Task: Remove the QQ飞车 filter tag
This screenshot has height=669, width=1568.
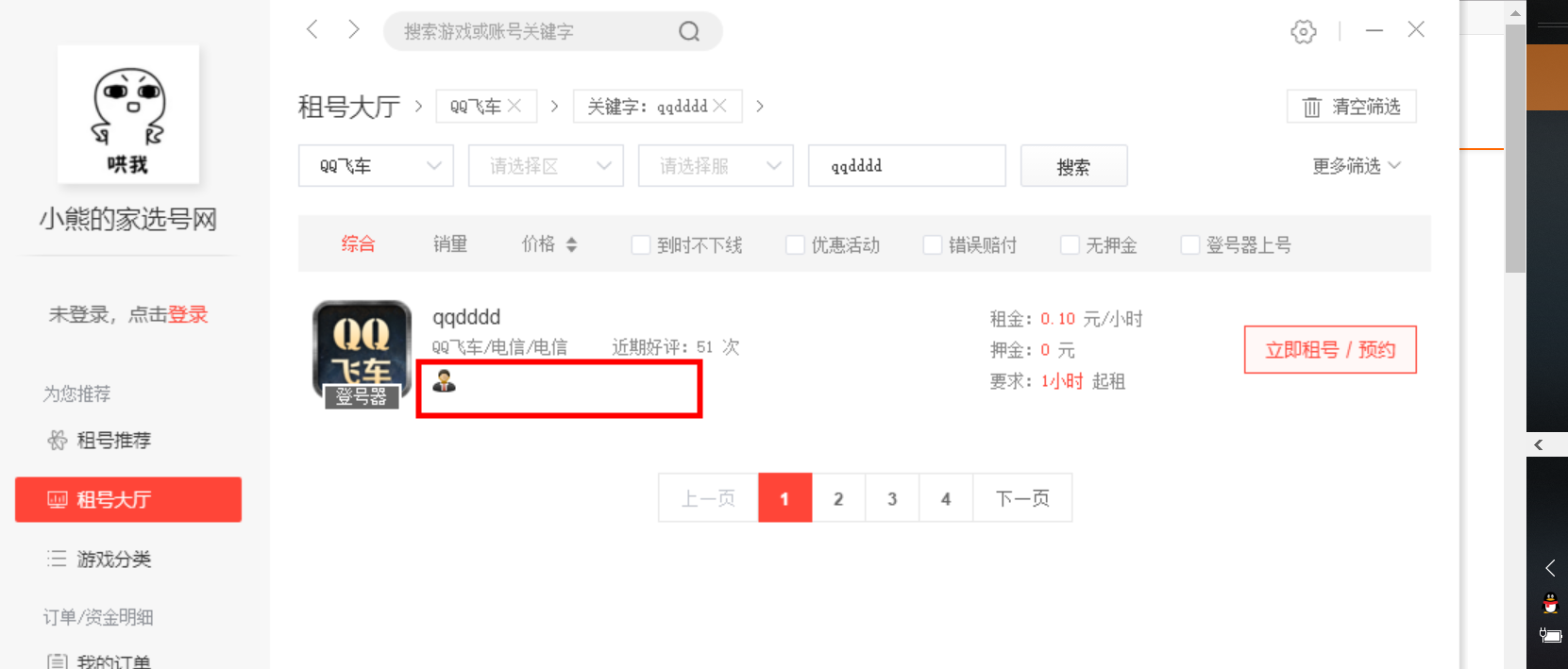Action: [x=514, y=106]
